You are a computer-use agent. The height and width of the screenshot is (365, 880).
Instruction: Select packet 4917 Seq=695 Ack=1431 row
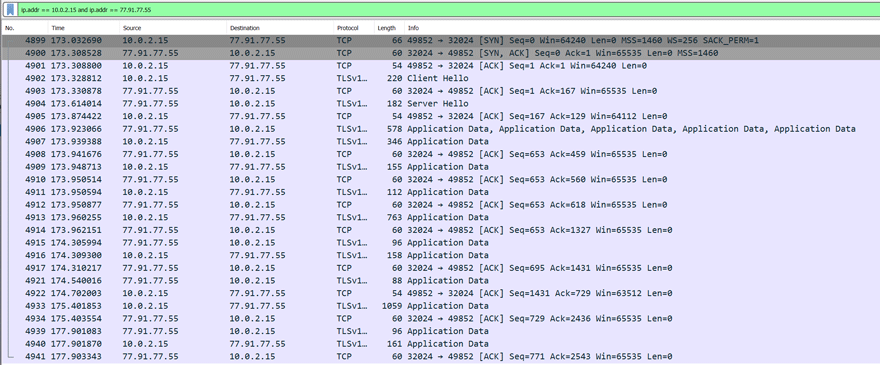pyautogui.click(x=440, y=268)
